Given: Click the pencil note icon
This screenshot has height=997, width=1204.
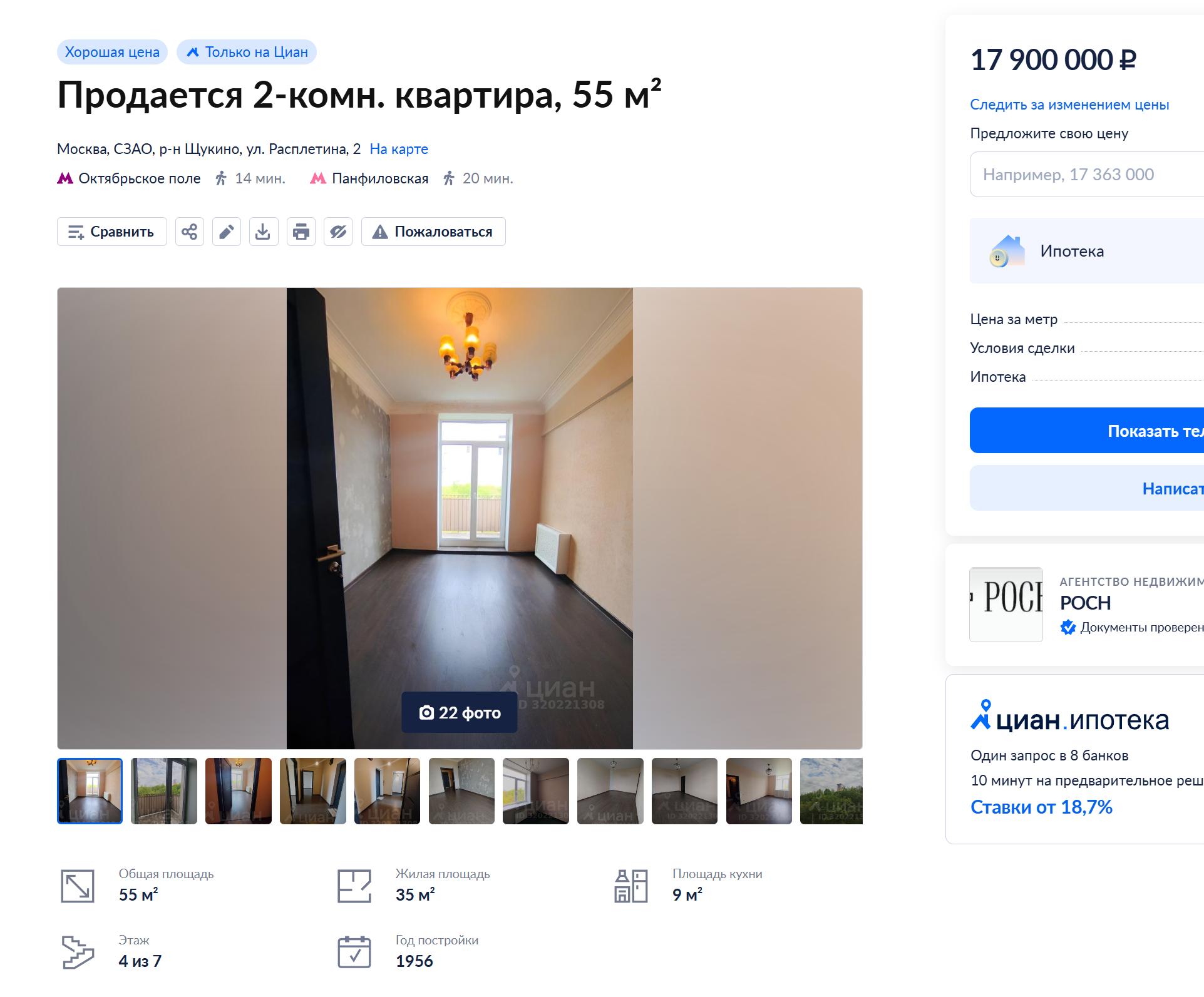Looking at the screenshot, I should click(x=227, y=232).
